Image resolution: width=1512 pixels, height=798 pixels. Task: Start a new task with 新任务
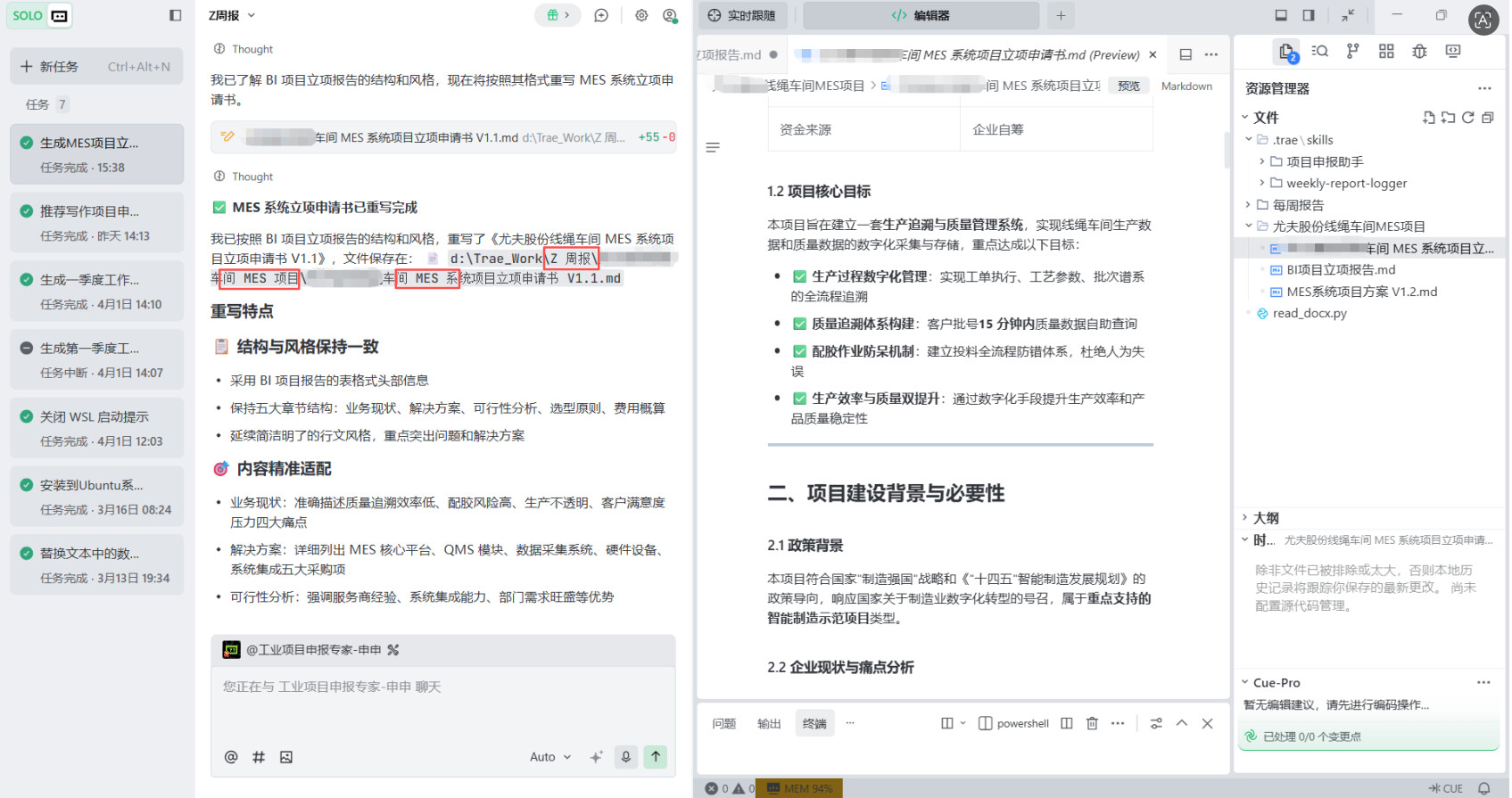click(96, 67)
